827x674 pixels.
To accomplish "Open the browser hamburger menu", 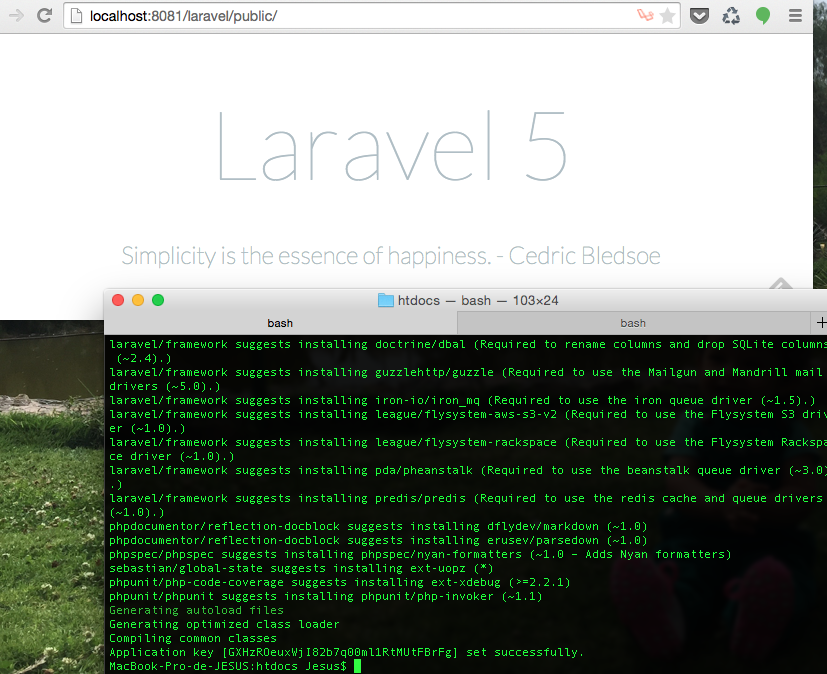I will (794, 16).
